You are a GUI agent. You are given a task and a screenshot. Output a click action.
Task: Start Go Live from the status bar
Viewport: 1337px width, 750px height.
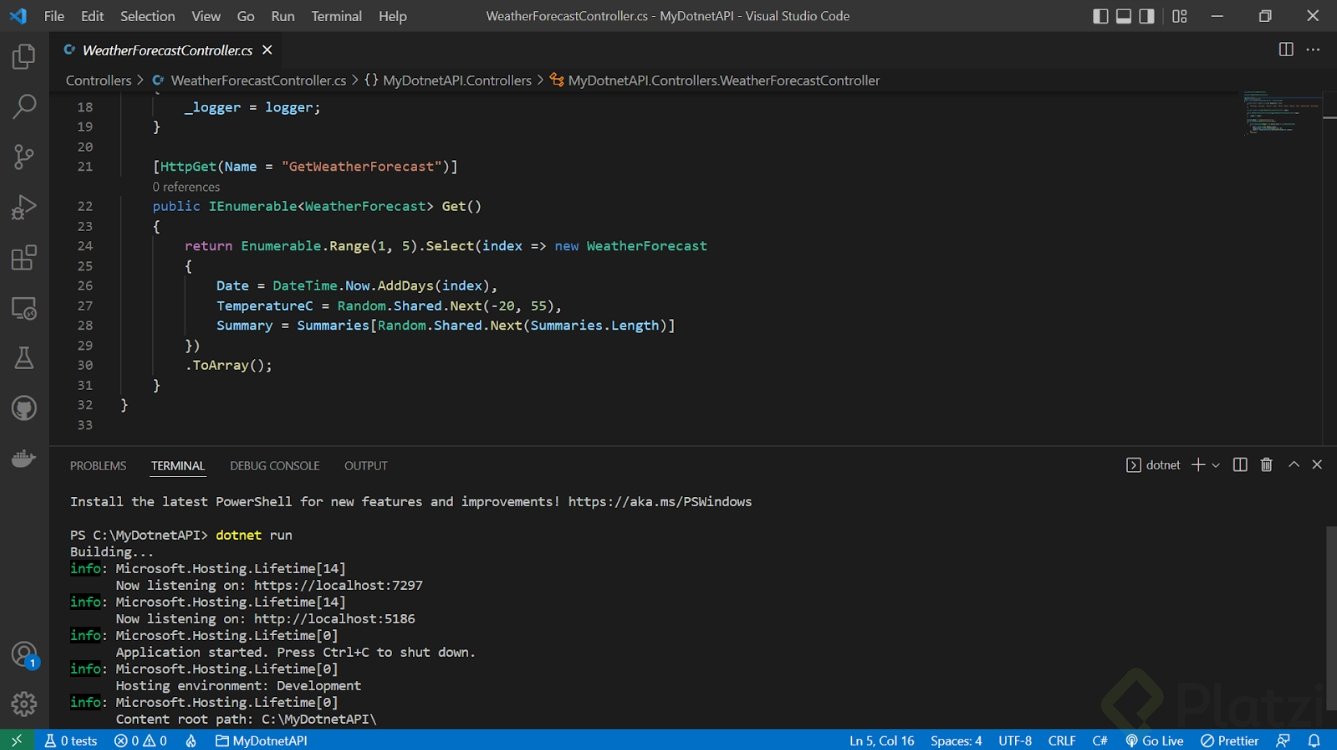[1155, 740]
